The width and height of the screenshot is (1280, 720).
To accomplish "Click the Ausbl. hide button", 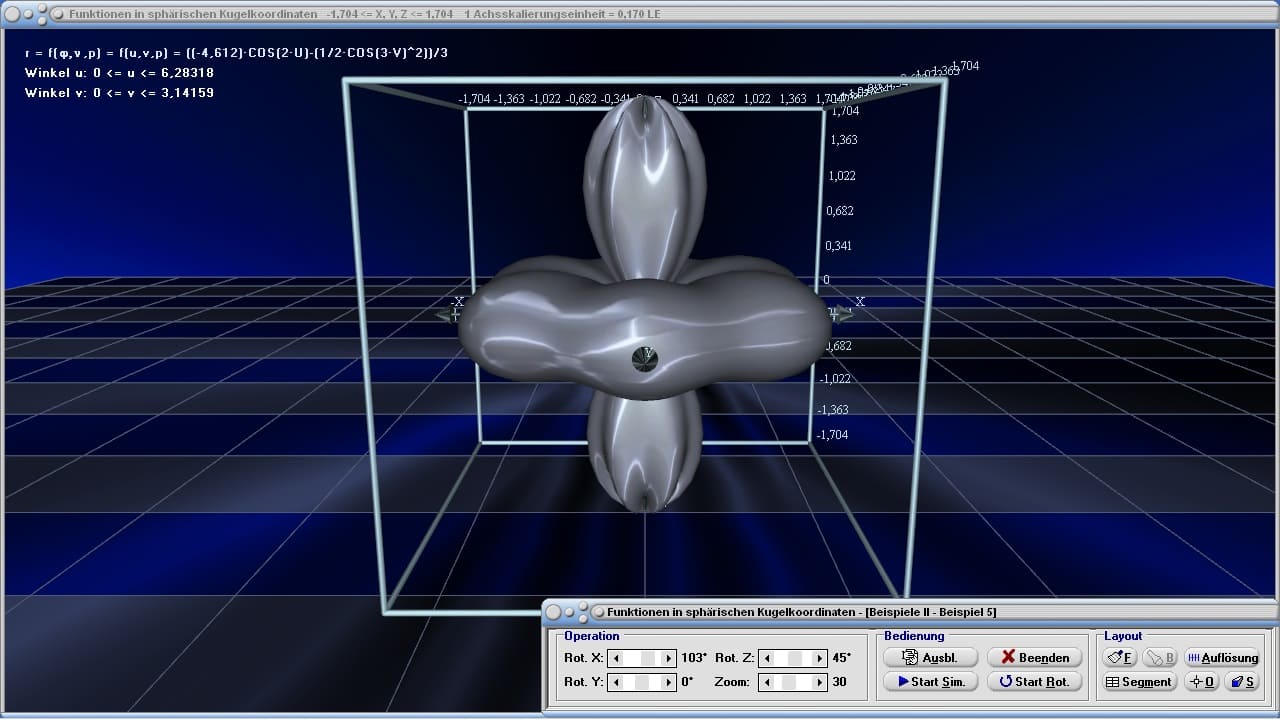I will pos(930,657).
